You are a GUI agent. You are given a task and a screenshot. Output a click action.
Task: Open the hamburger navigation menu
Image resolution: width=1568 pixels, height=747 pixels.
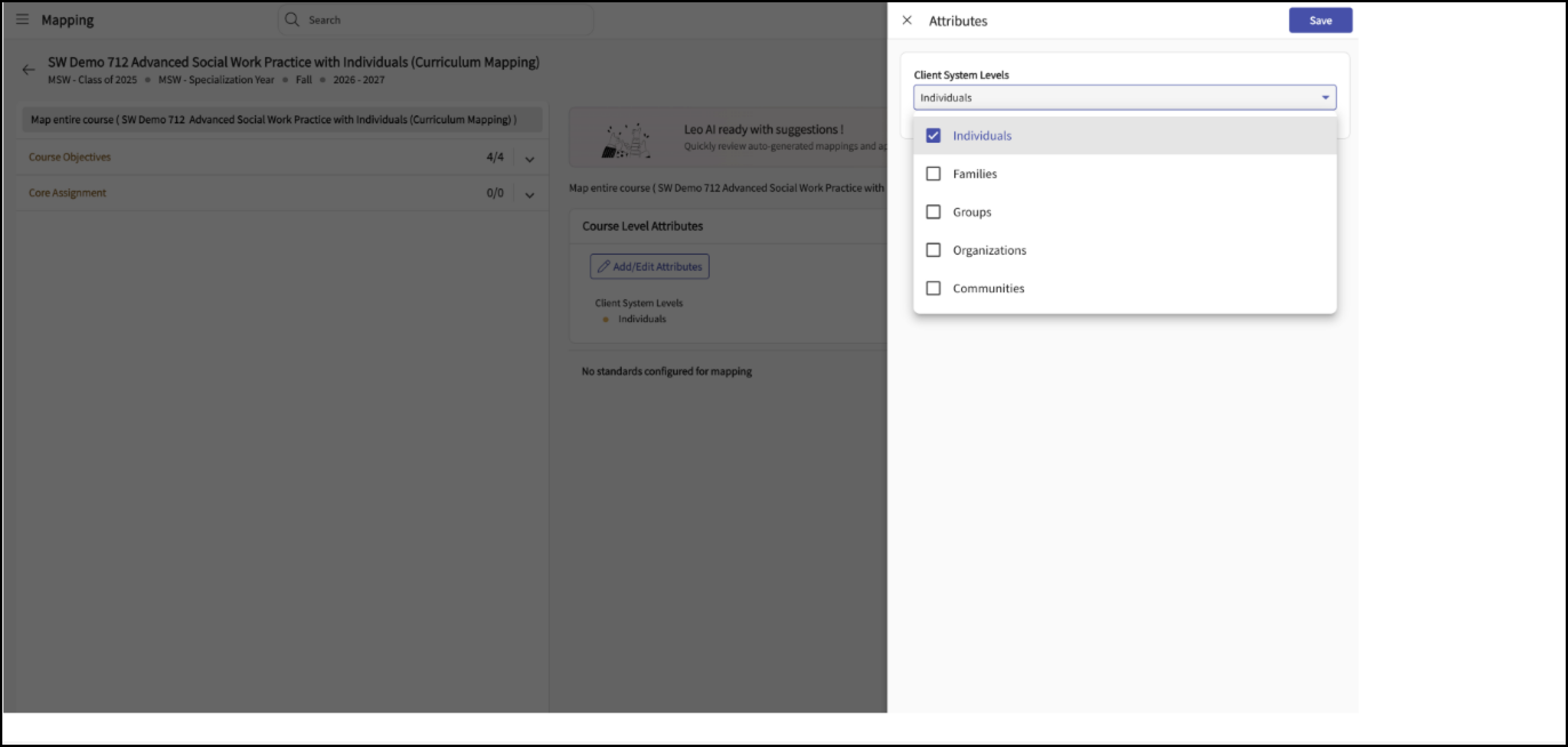(x=22, y=19)
